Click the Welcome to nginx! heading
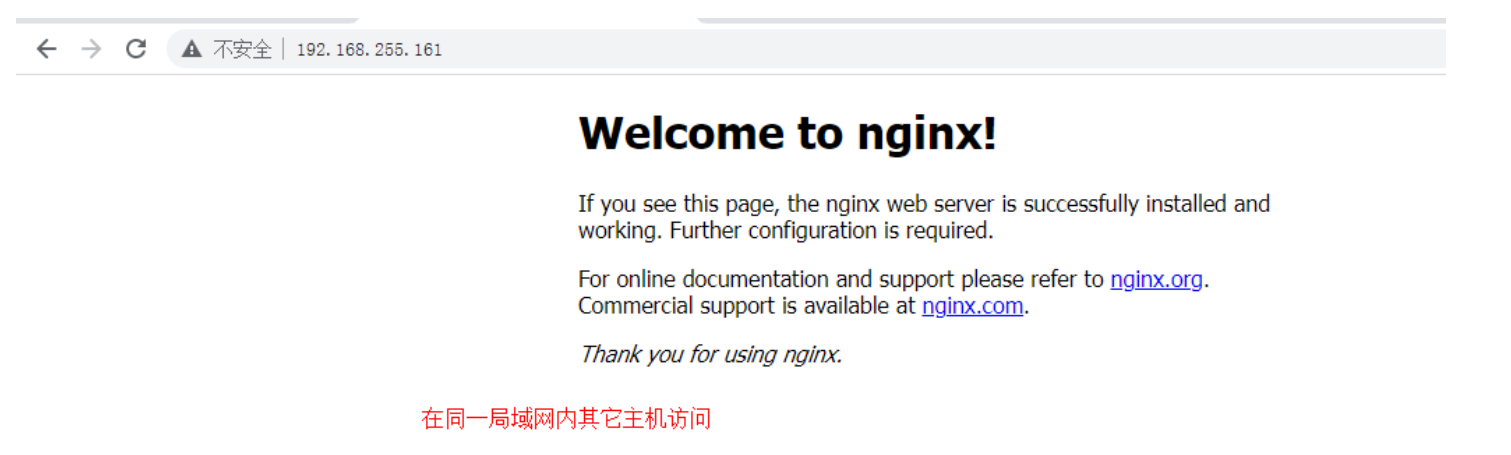Screen dimensions: 1511x455 pyautogui.click(x=788, y=133)
